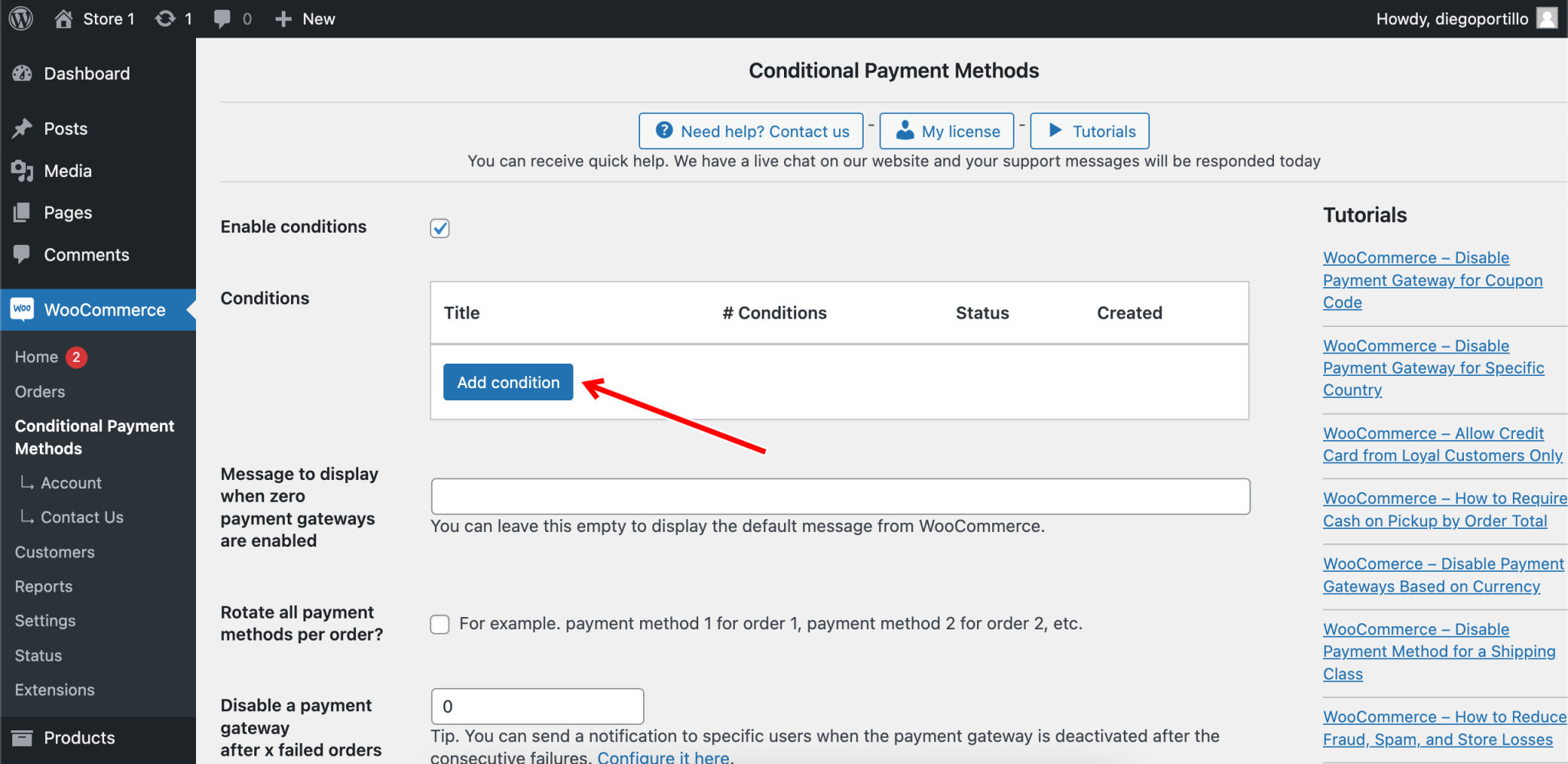This screenshot has height=764, width=1568.
Task: Open the Reports menu item
Action: pos(43,586)
